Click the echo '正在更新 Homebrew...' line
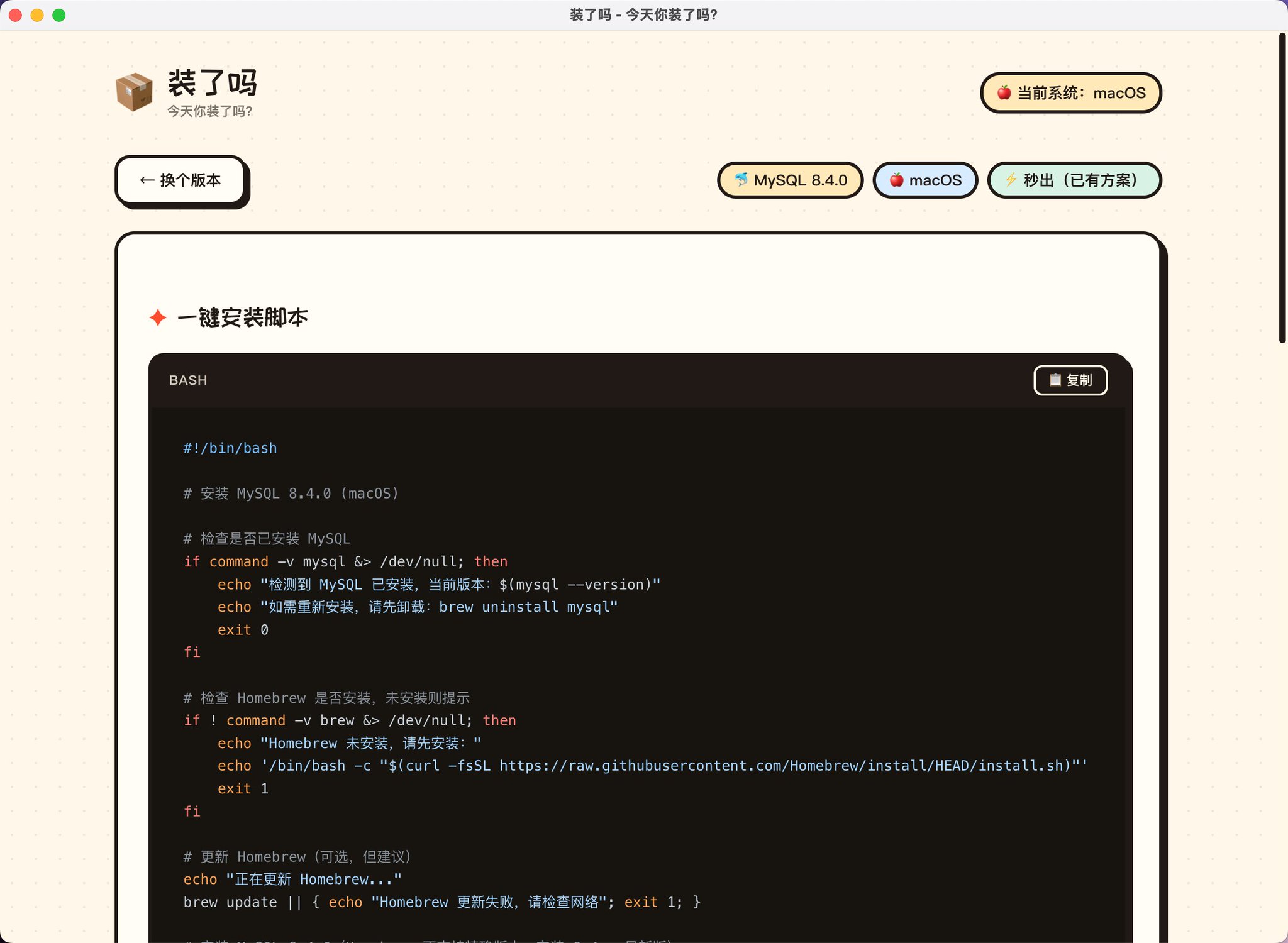The image size is (1288, 943). [x=292, y=880]
